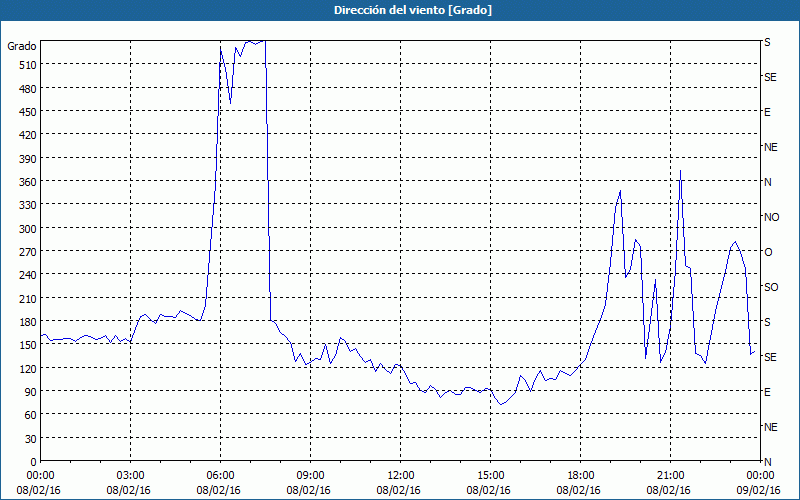The image size is (800, 500).
Task: Click the "E" compass label level with 90
Action: 767,392
